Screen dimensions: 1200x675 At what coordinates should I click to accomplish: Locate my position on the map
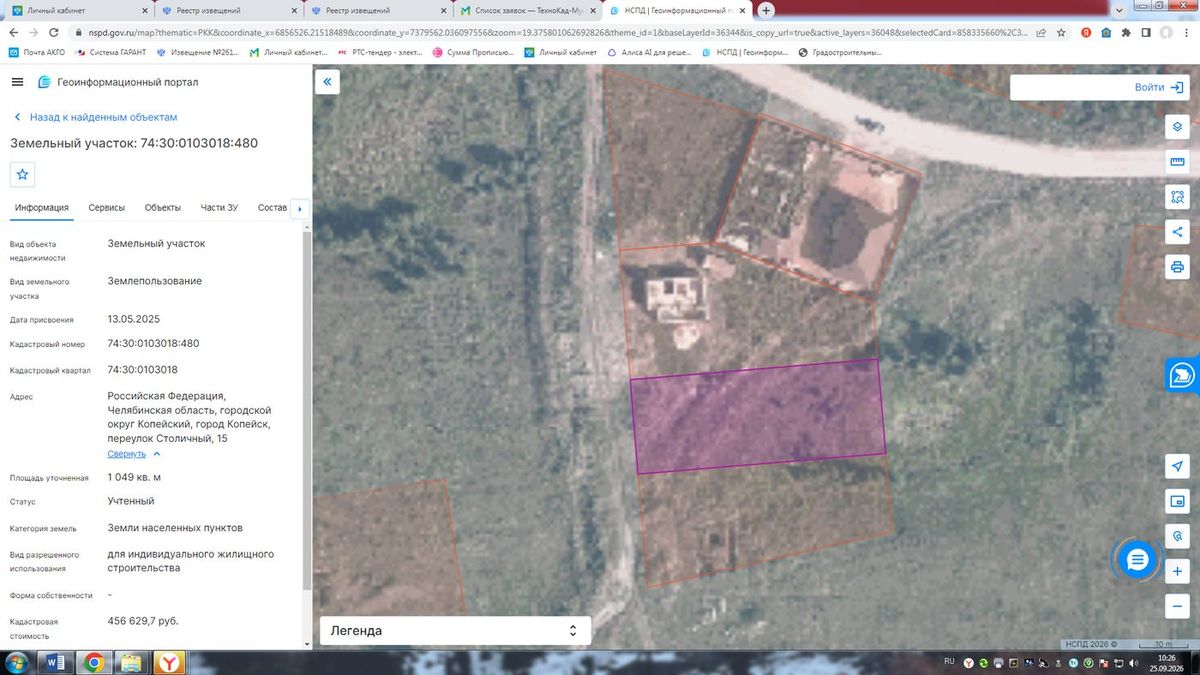pos(1177,467)
